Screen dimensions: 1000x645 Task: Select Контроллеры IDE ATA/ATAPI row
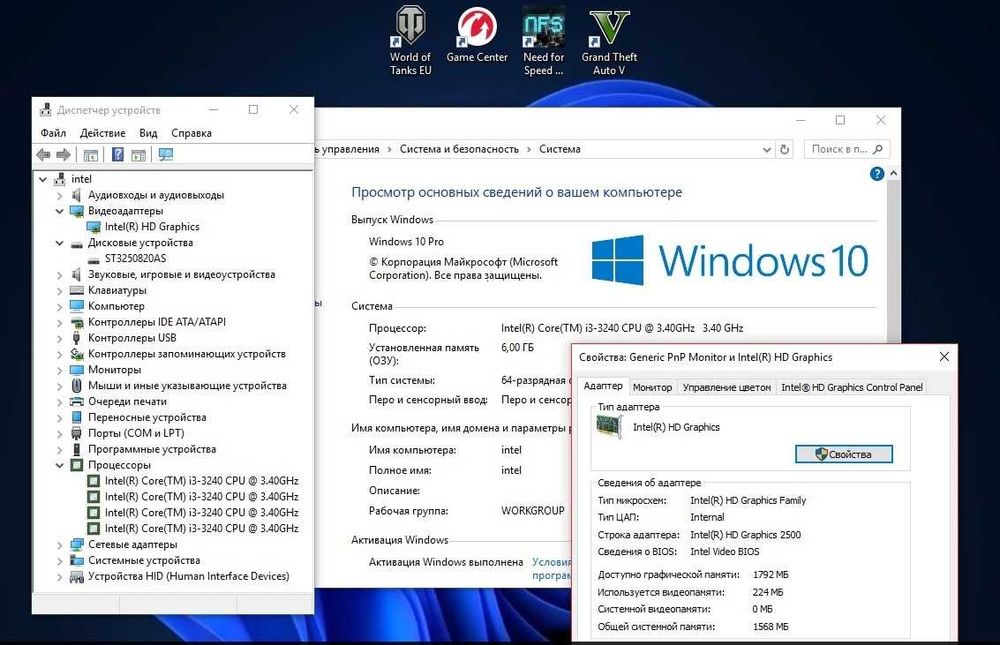tap(157, 322)
